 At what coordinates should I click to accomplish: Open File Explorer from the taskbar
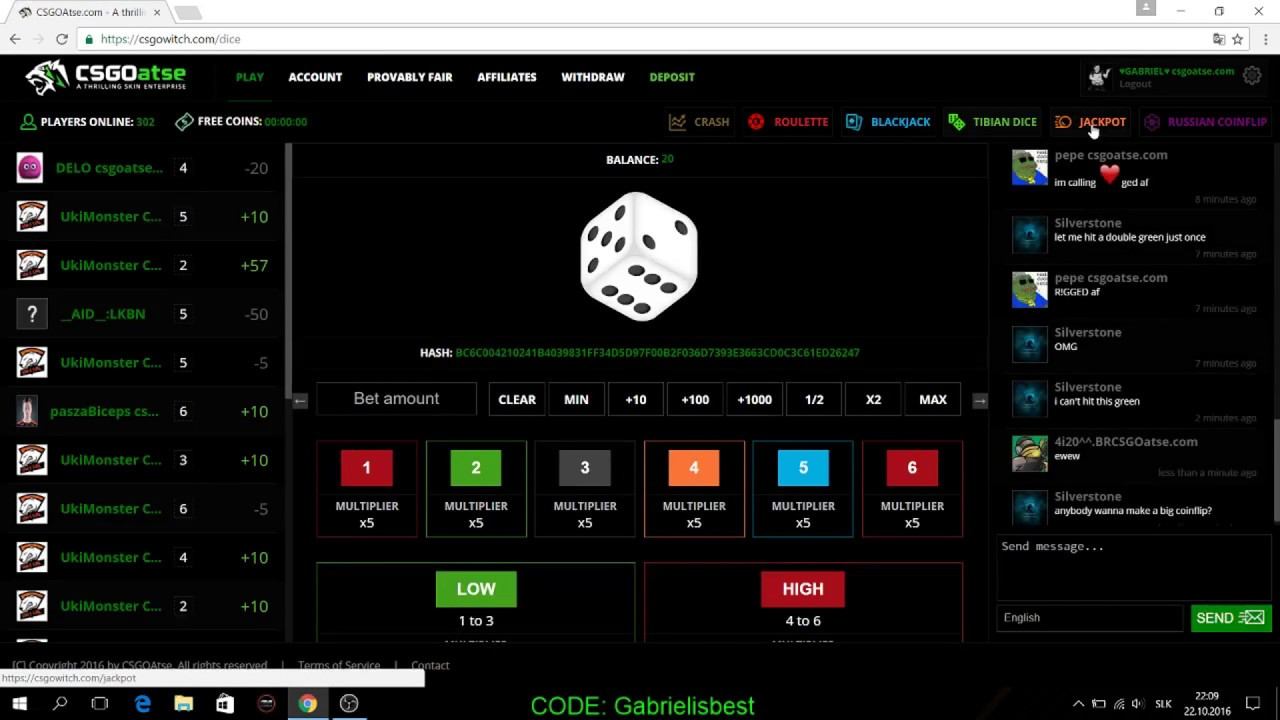click(183, 704)
